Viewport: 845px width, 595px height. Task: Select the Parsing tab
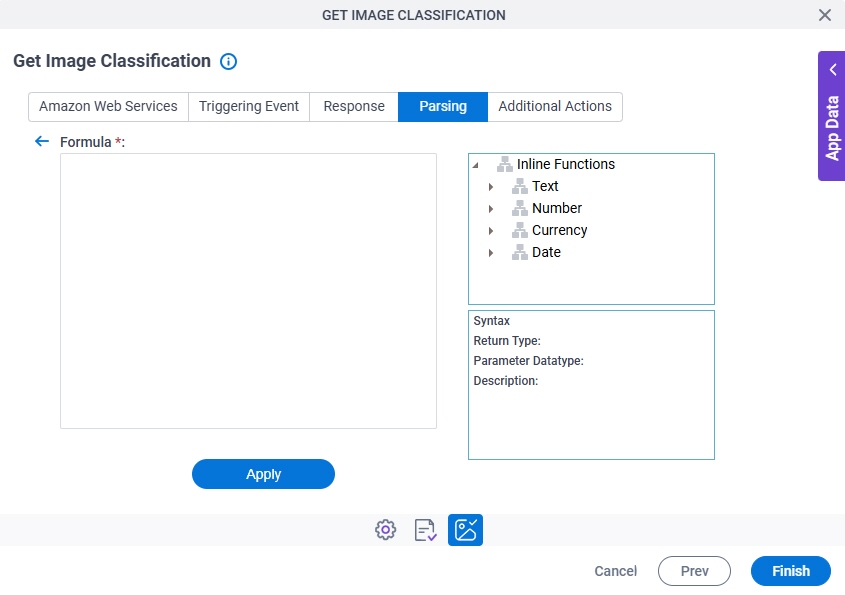(443, 107)
